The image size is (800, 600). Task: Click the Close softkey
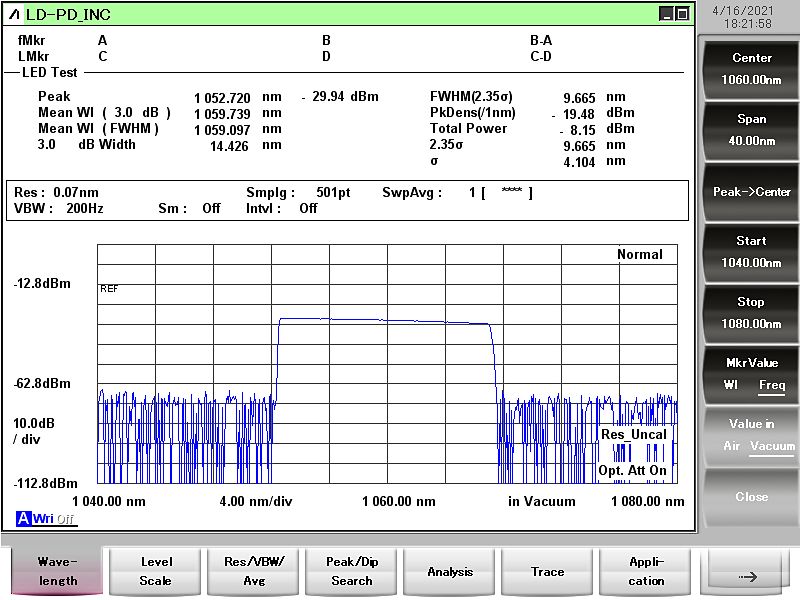(x=751, y=497)
